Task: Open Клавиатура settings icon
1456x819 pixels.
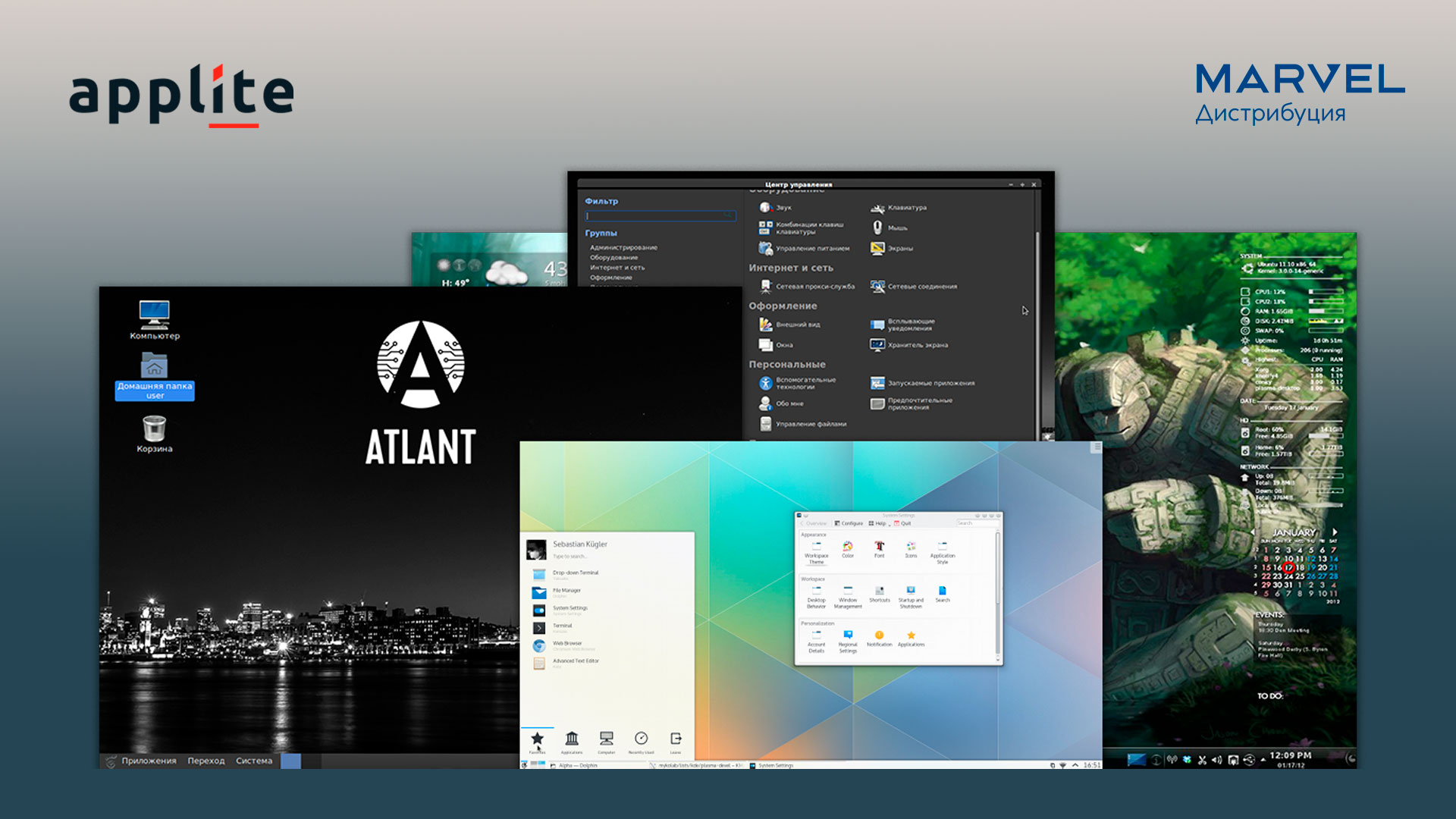Action: [x=899, y=207]
